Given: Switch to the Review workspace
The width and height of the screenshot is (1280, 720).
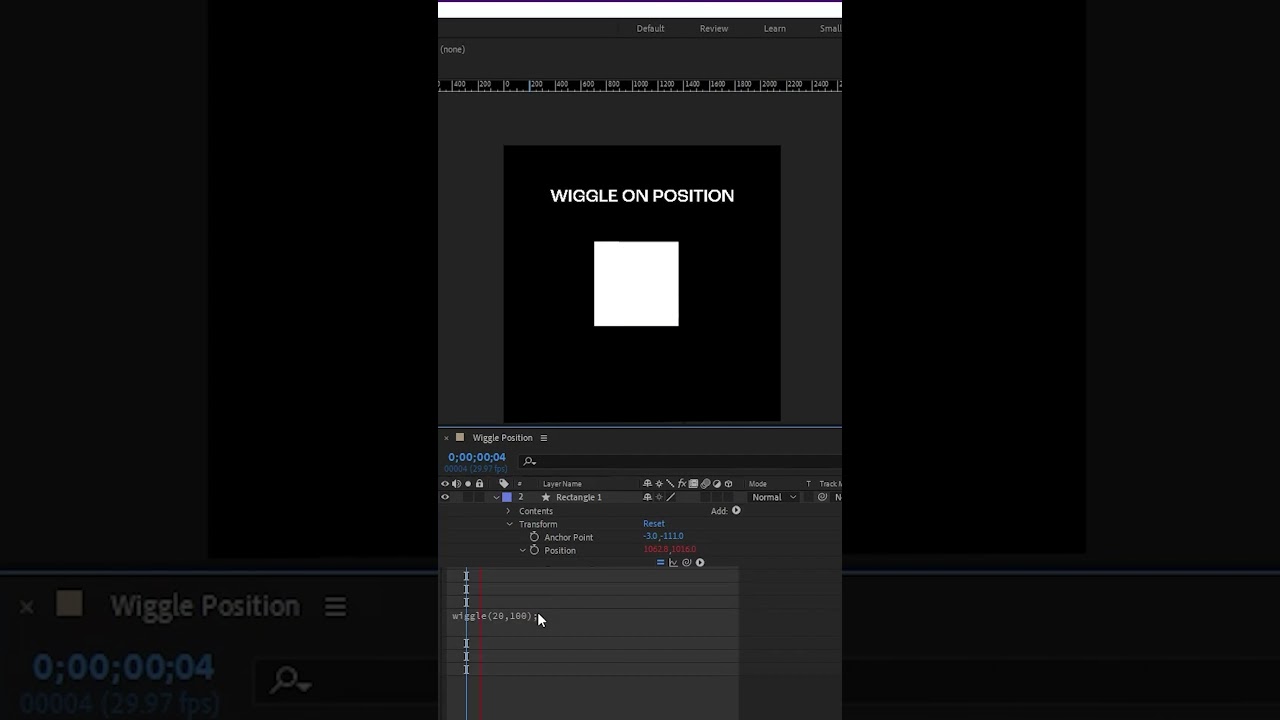Looking at the screenshot, I should pos(714,28).
